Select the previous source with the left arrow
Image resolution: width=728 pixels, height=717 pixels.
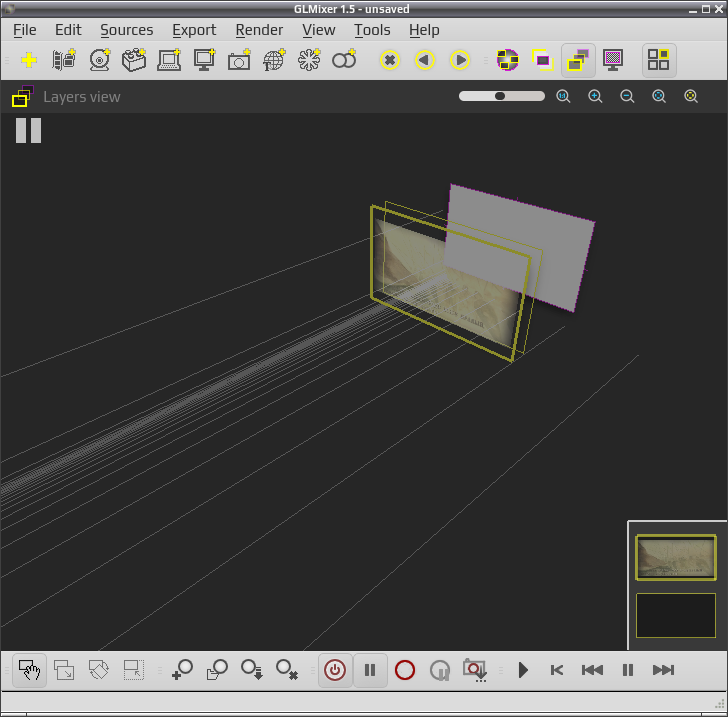[425, 60]
